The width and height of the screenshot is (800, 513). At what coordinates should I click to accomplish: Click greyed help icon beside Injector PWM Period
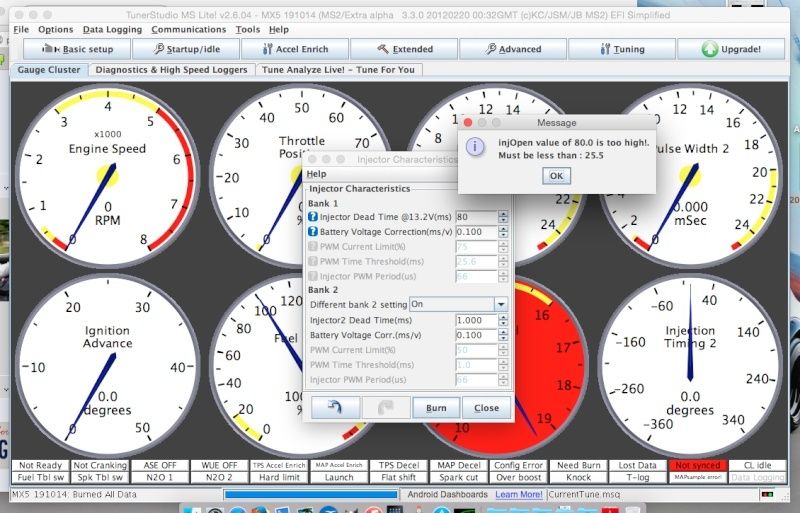[313, 276]
